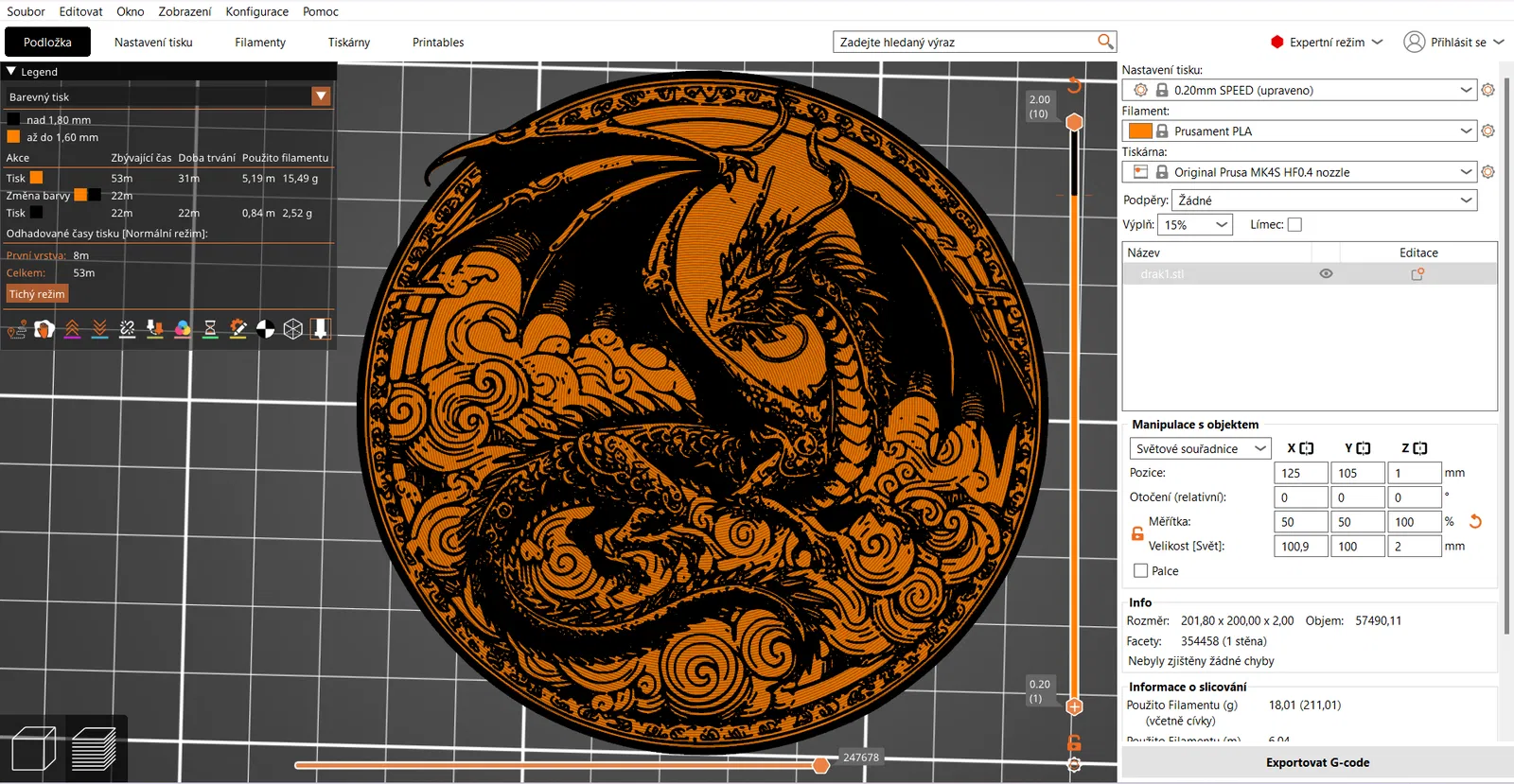The height and width of the screenshot is (784, 1514).
Task: Open the Editovat menu
Action: coord(81,11)
